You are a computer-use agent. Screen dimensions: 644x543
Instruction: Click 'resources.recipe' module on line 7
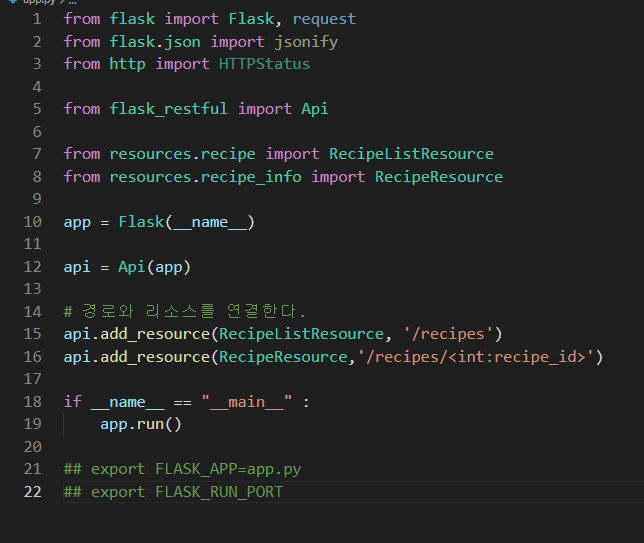(x=182, y=154)
